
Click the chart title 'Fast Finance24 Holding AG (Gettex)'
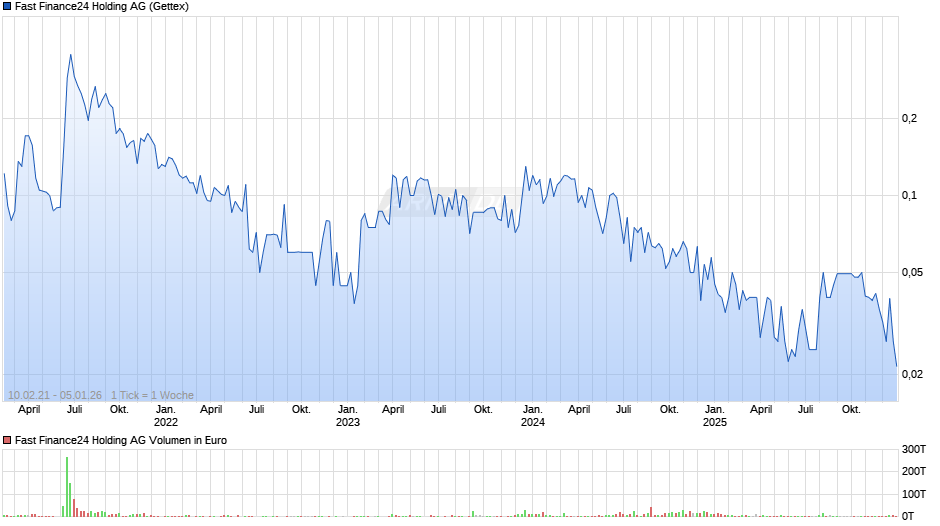click(101, 7)
